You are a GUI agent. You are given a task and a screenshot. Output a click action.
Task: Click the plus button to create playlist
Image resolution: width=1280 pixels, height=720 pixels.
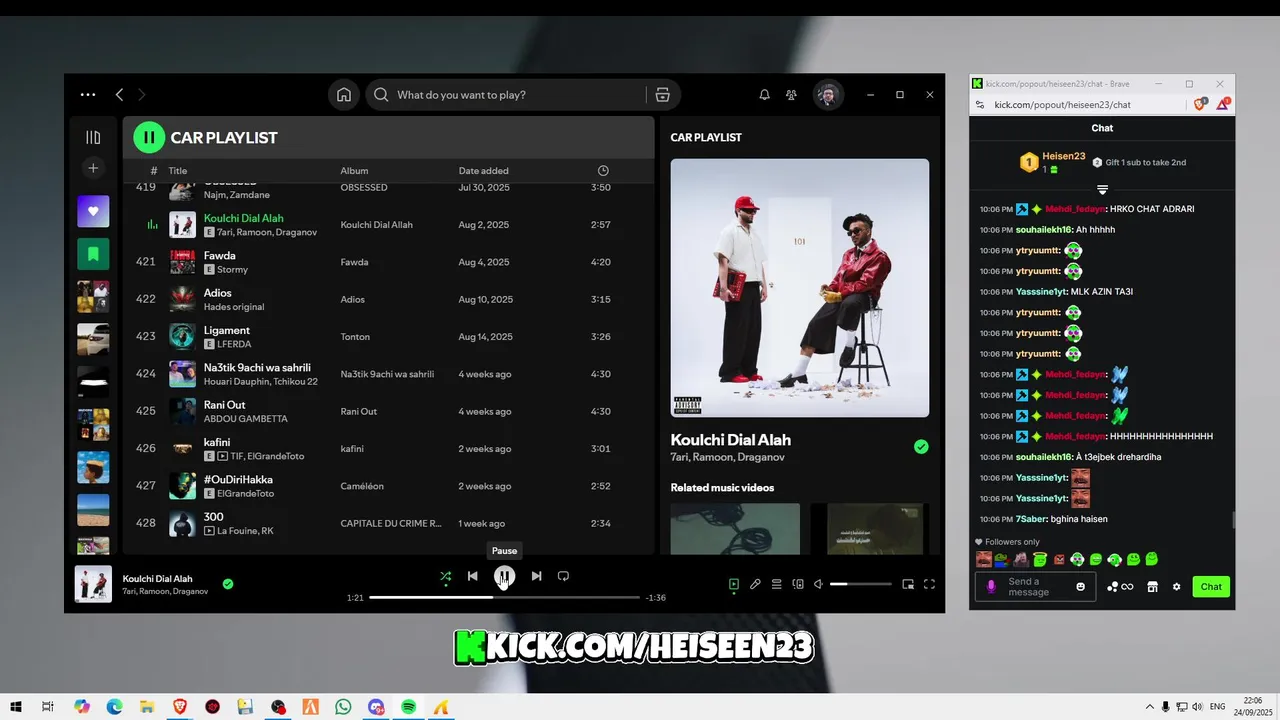(93, 168)
